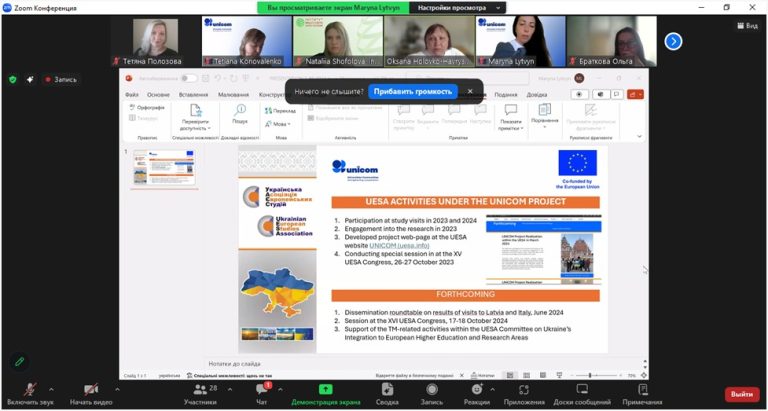Viewport: 768px width, 411px height.
Task: Select Браткова Ольга video tile
Action: click(x=611, y=41)
